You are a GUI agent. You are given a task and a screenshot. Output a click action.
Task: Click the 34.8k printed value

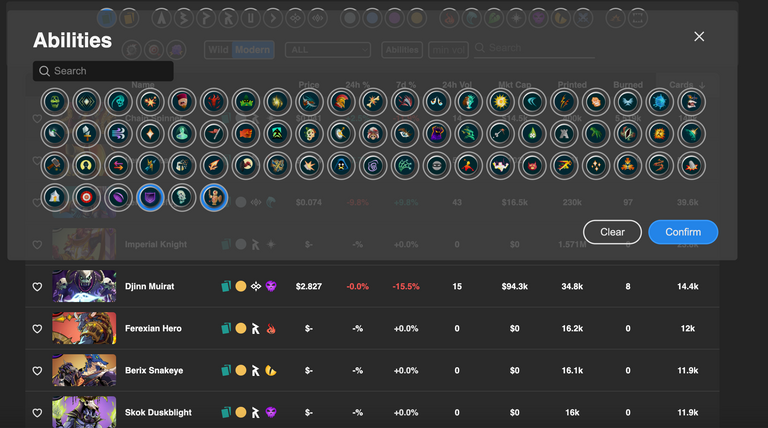572,286
